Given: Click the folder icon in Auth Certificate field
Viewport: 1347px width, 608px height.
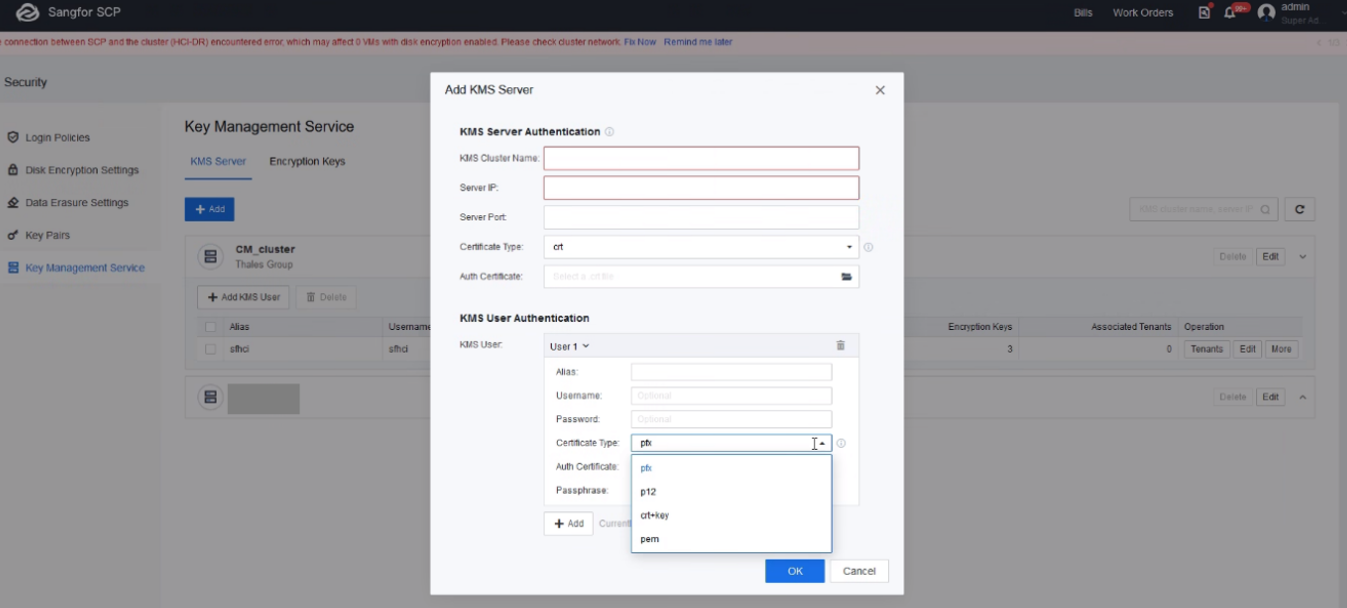Looking at the screenshot, I should click(x=846, y=277).
